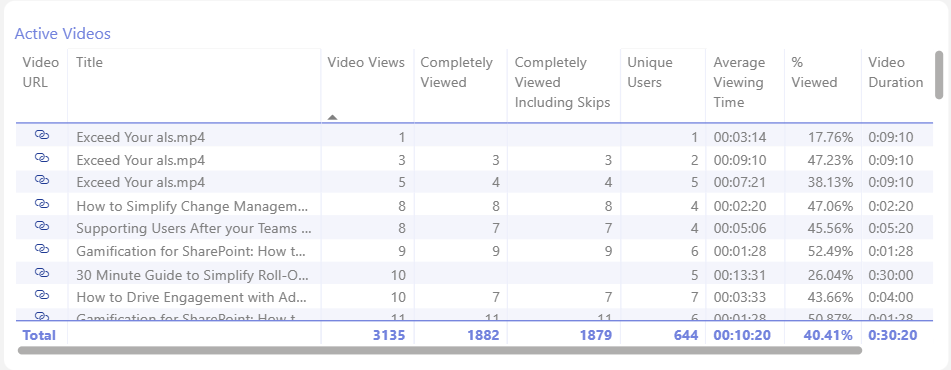Viewport: 951px width, 370px height.
Task: Sort by % Viewed column header
Action: coord(815,72)
